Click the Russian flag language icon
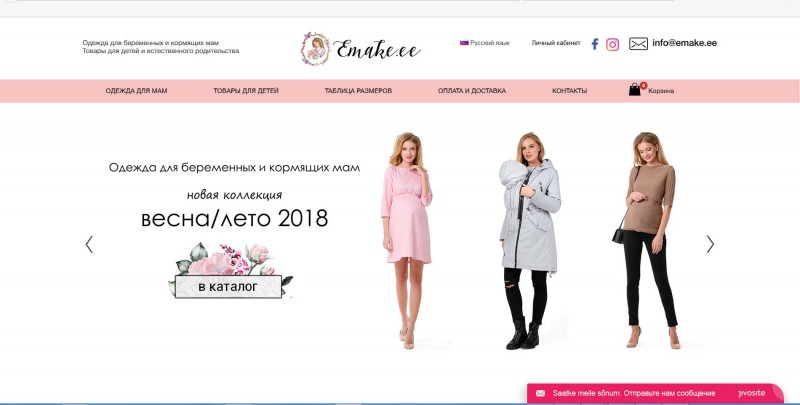 pos(464,43)
